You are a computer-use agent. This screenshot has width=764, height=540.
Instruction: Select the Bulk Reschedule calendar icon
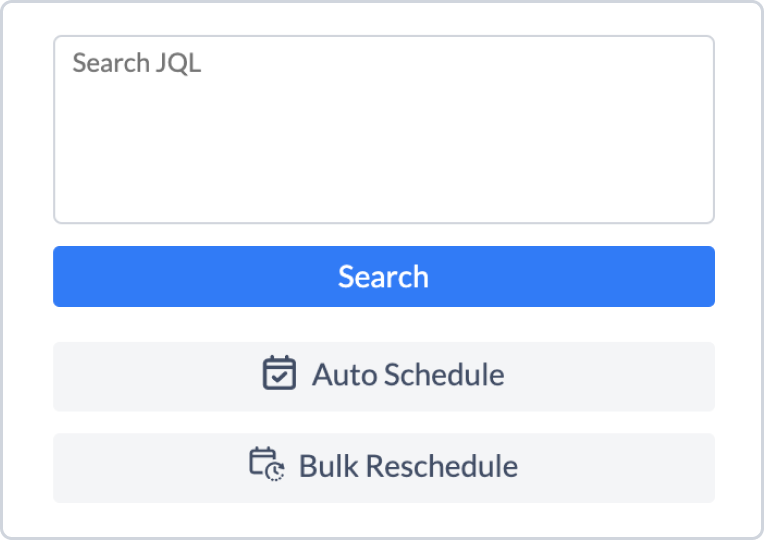[266, 465]
